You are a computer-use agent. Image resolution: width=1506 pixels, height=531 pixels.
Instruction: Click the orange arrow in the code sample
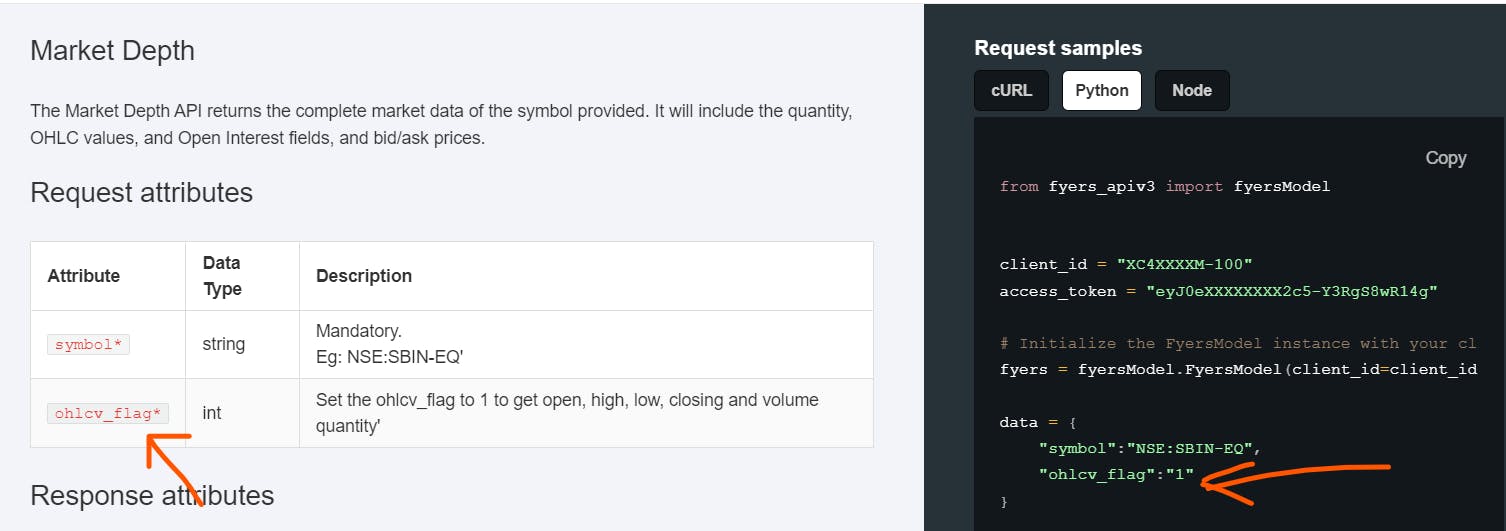pyautogui.click(x=1290, y=478)
